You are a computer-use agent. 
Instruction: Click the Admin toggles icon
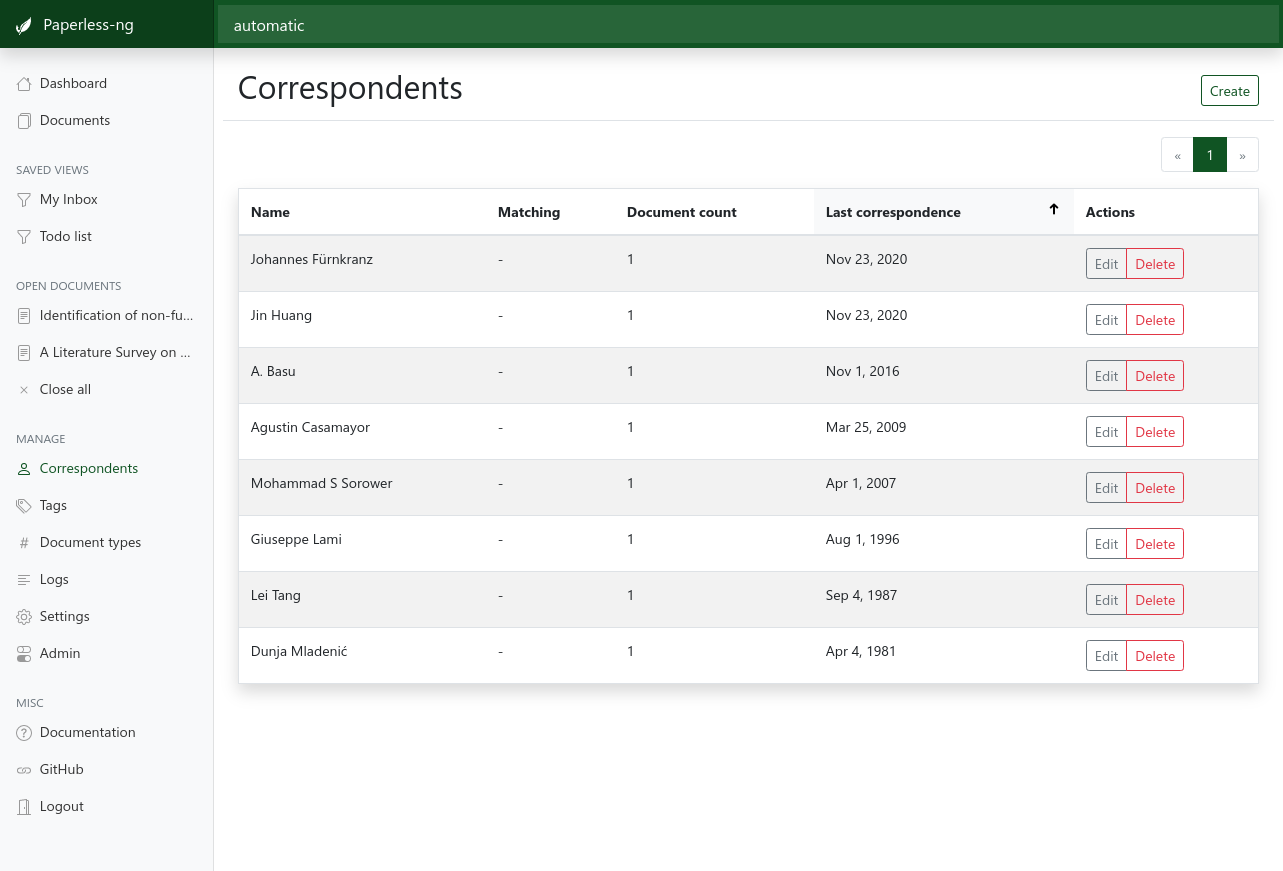(x=24, y=654)
